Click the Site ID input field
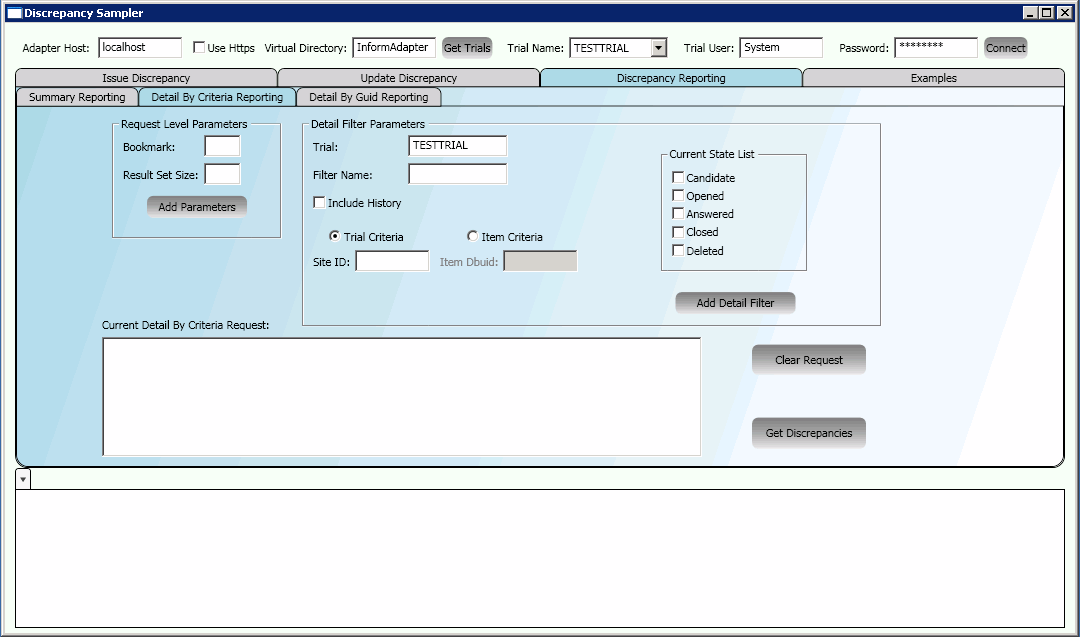 [x=392, y=261]
